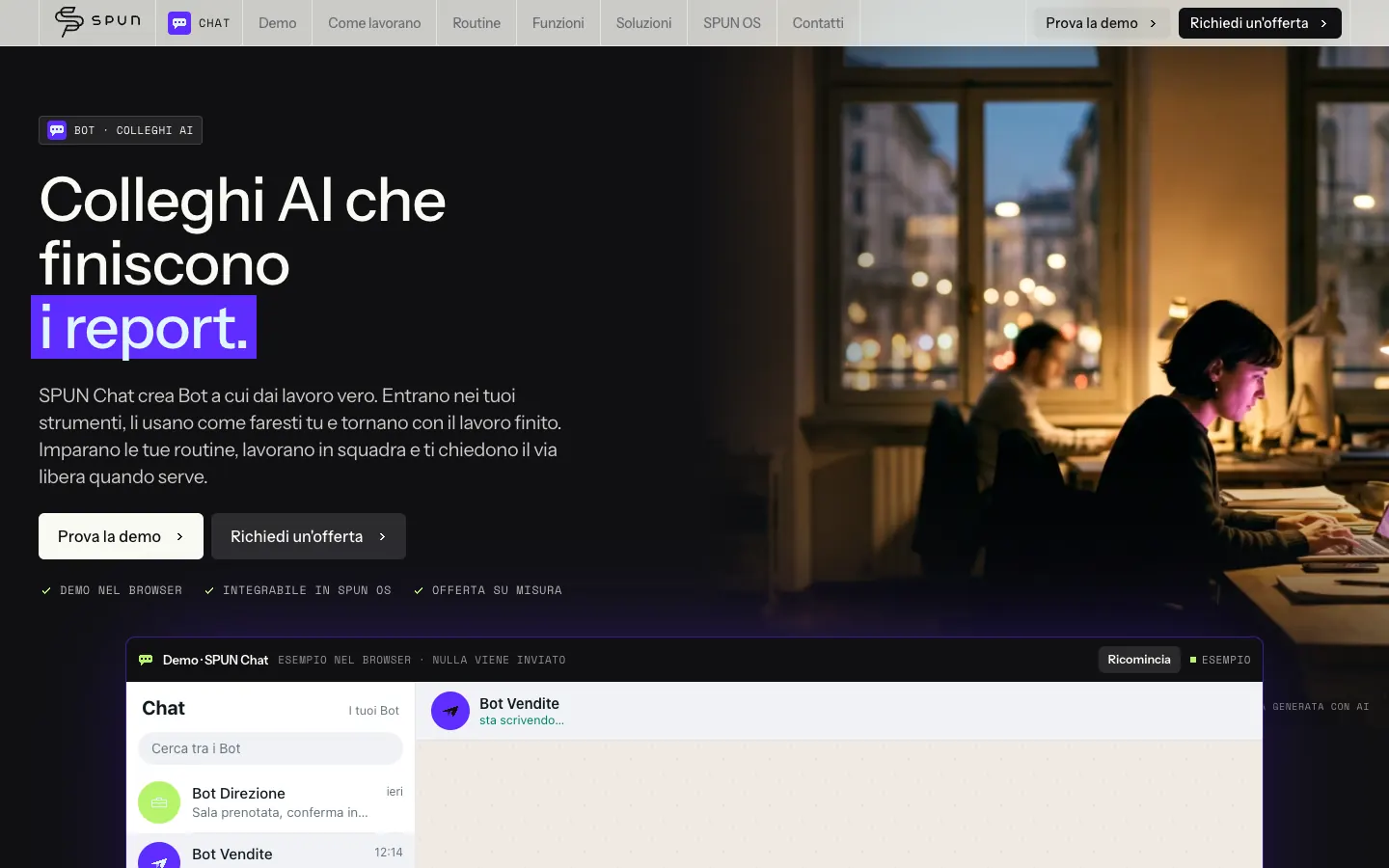Open the SPUN OS nav link
The image size is (1389, 868).
click(x=732, y=23)
